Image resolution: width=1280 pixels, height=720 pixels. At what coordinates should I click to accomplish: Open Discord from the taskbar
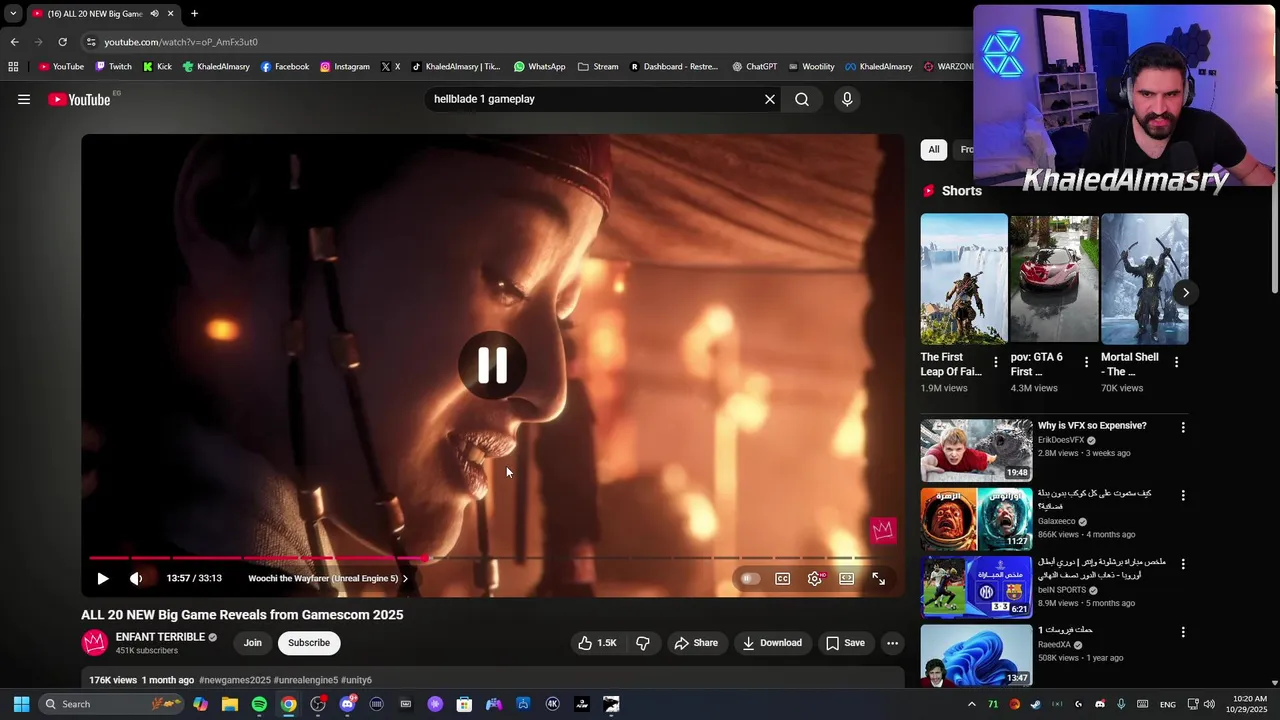347,704
